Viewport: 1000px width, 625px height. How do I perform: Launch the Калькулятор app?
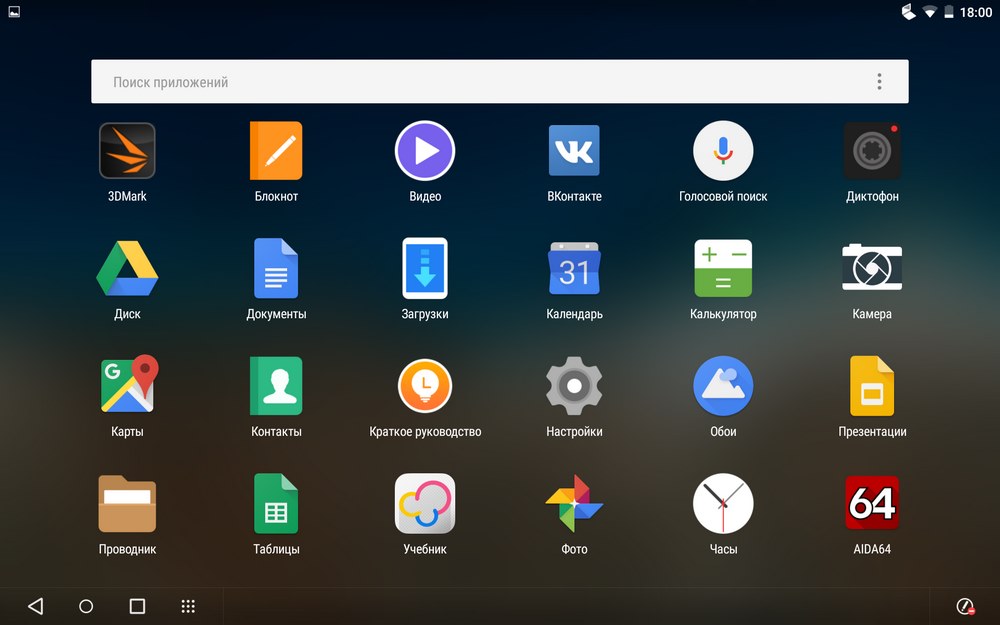pos(723,268)
